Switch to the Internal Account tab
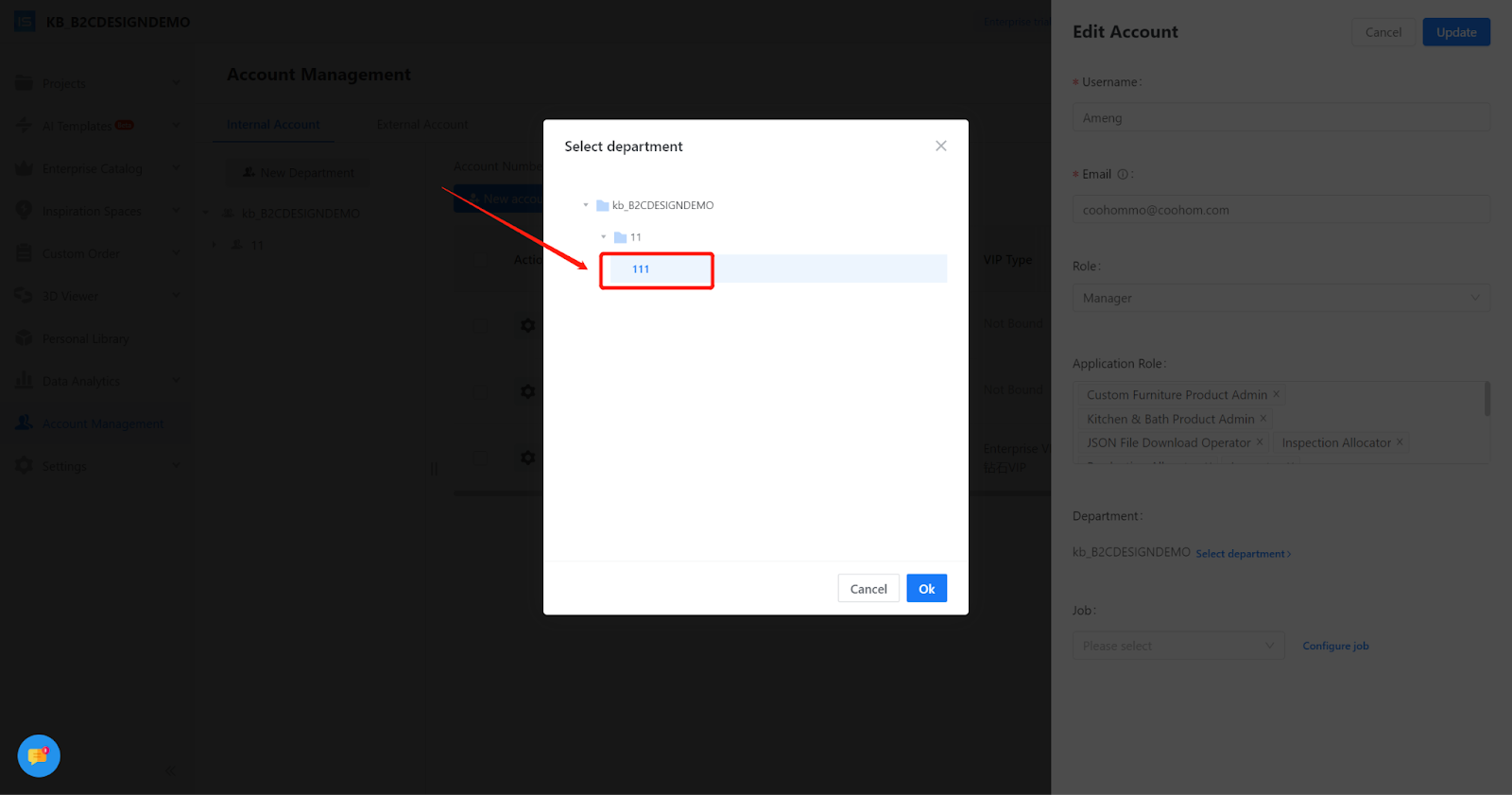 point(273,125)
